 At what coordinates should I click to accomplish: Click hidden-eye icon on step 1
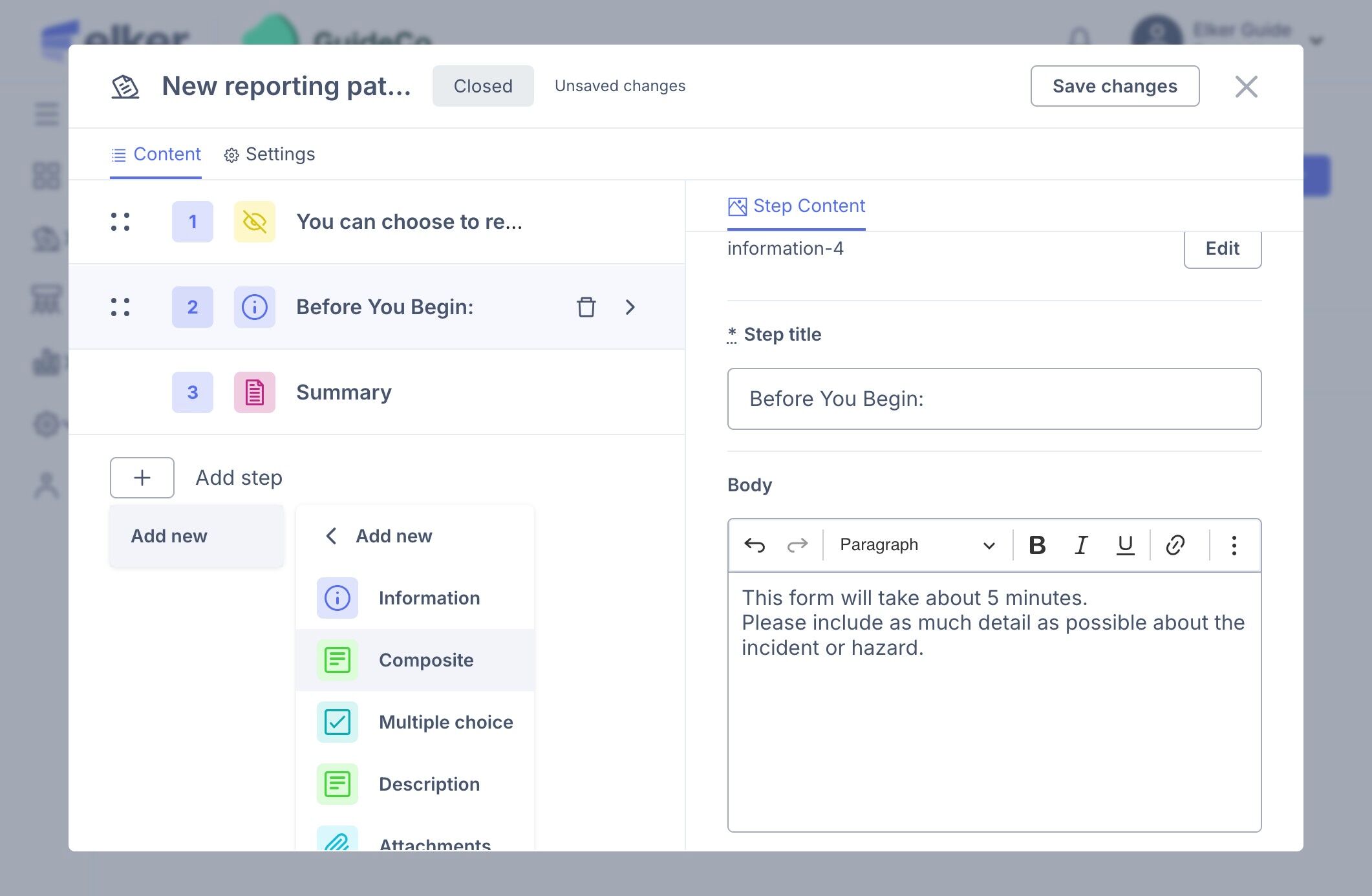pos(254,222)
